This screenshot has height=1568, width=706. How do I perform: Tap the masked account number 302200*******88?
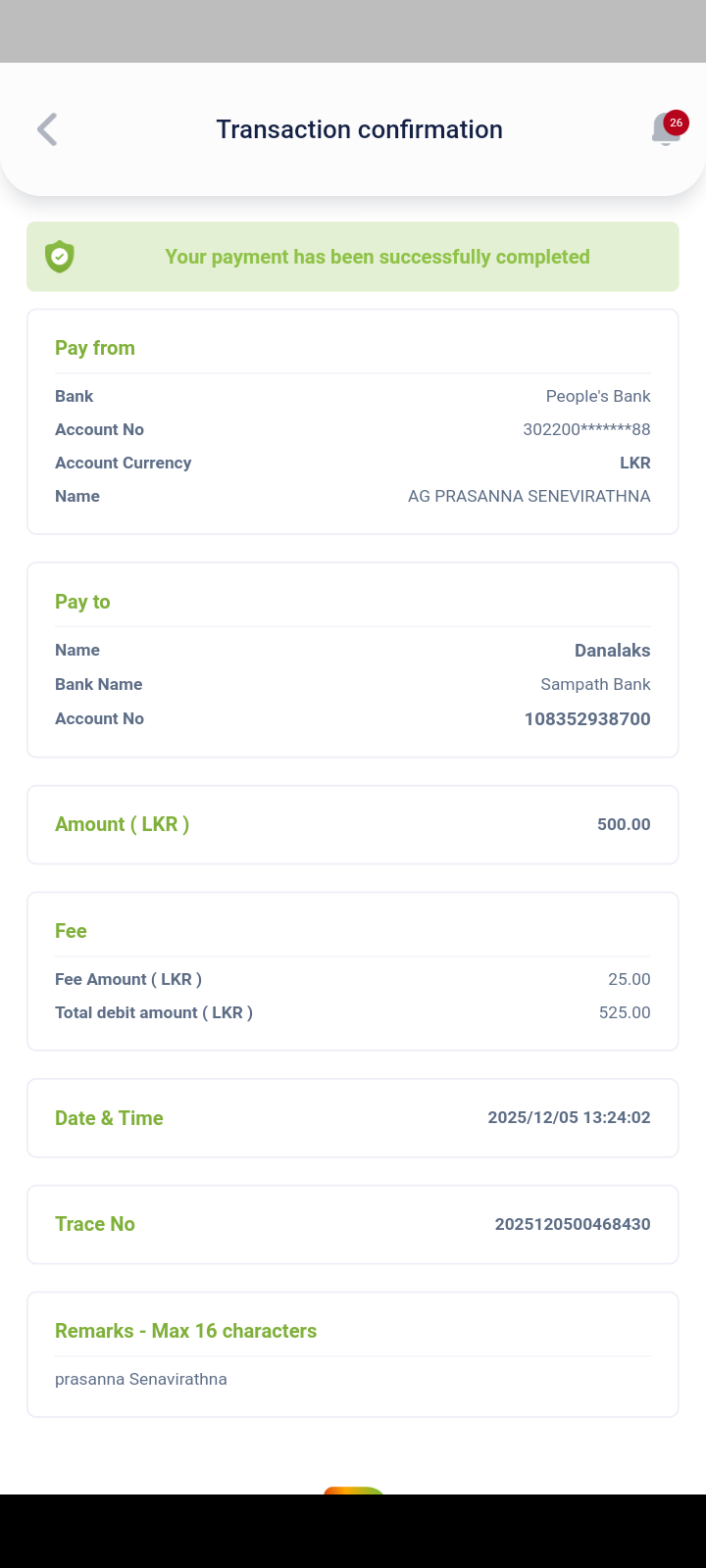click(586, 429)
